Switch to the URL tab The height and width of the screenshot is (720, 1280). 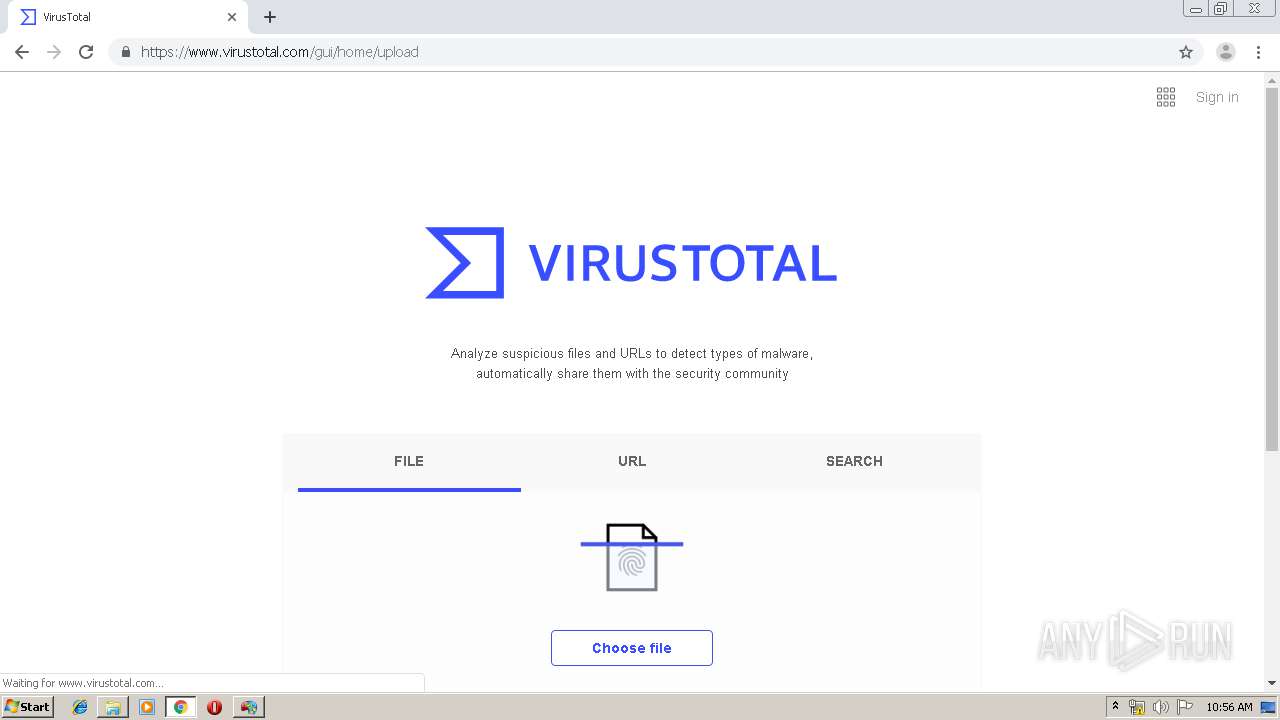(x=632, y=461)
